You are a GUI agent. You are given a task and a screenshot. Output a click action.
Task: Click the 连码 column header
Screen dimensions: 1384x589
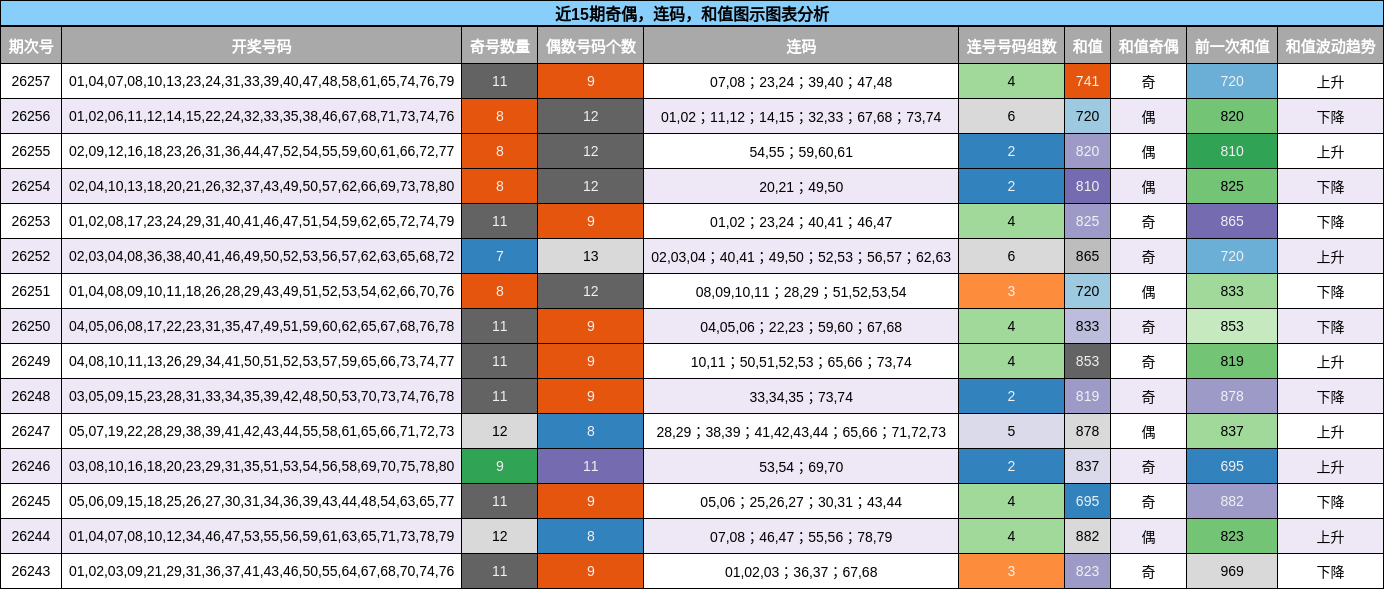tap(801, 46)
